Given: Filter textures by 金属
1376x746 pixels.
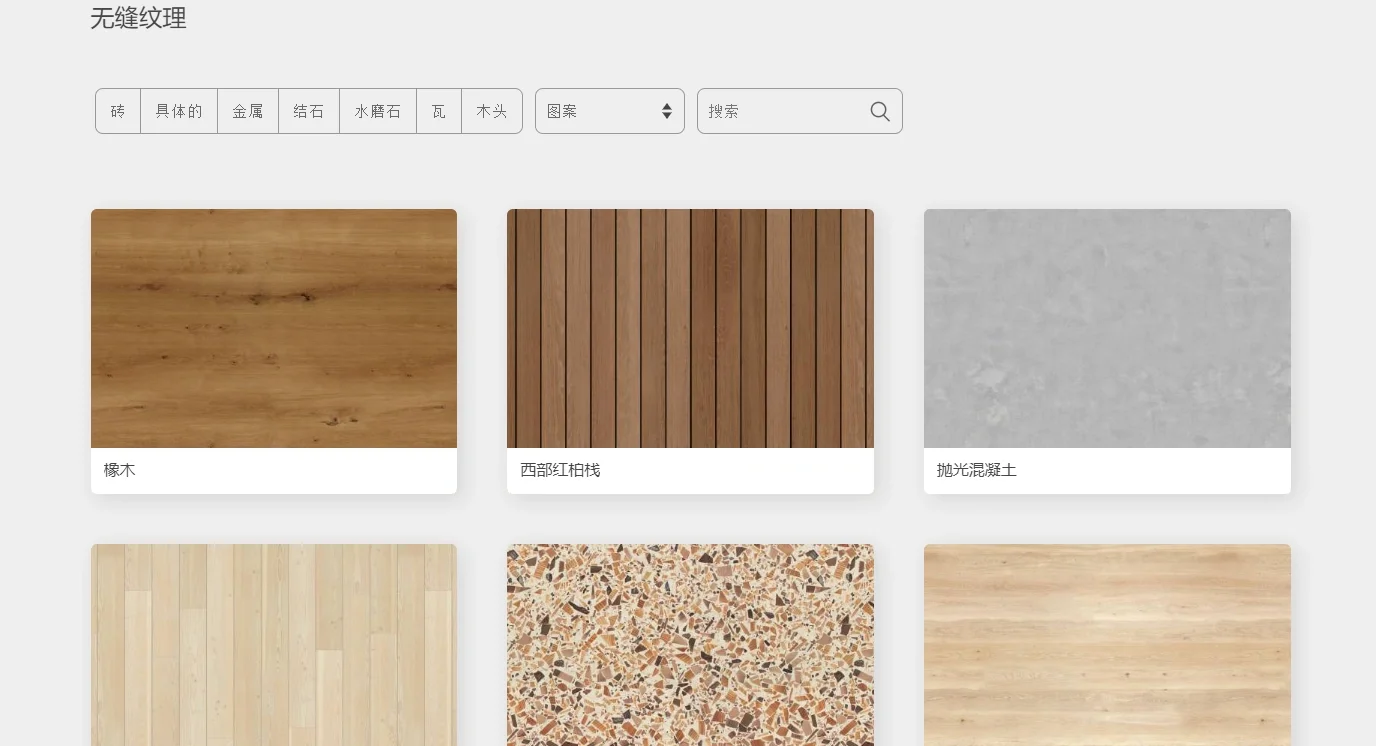Looking at the screenshot, I should pyautogui.click(x=248, y=111).
